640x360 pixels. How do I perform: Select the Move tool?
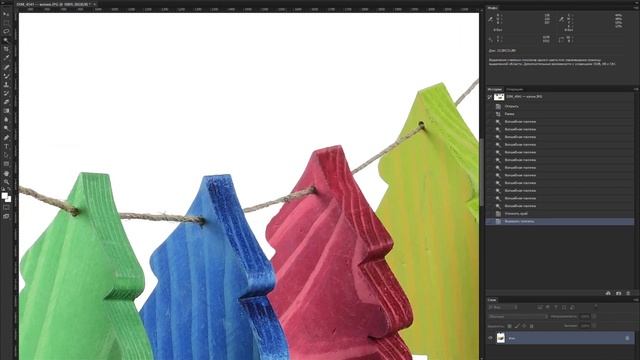click(x=6, y=13)
